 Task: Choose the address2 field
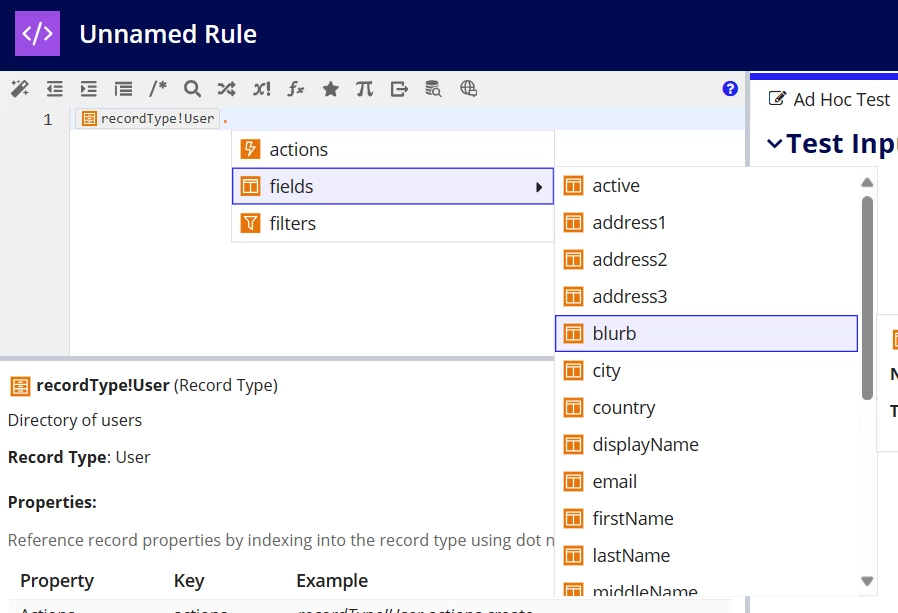pos(707,260)
